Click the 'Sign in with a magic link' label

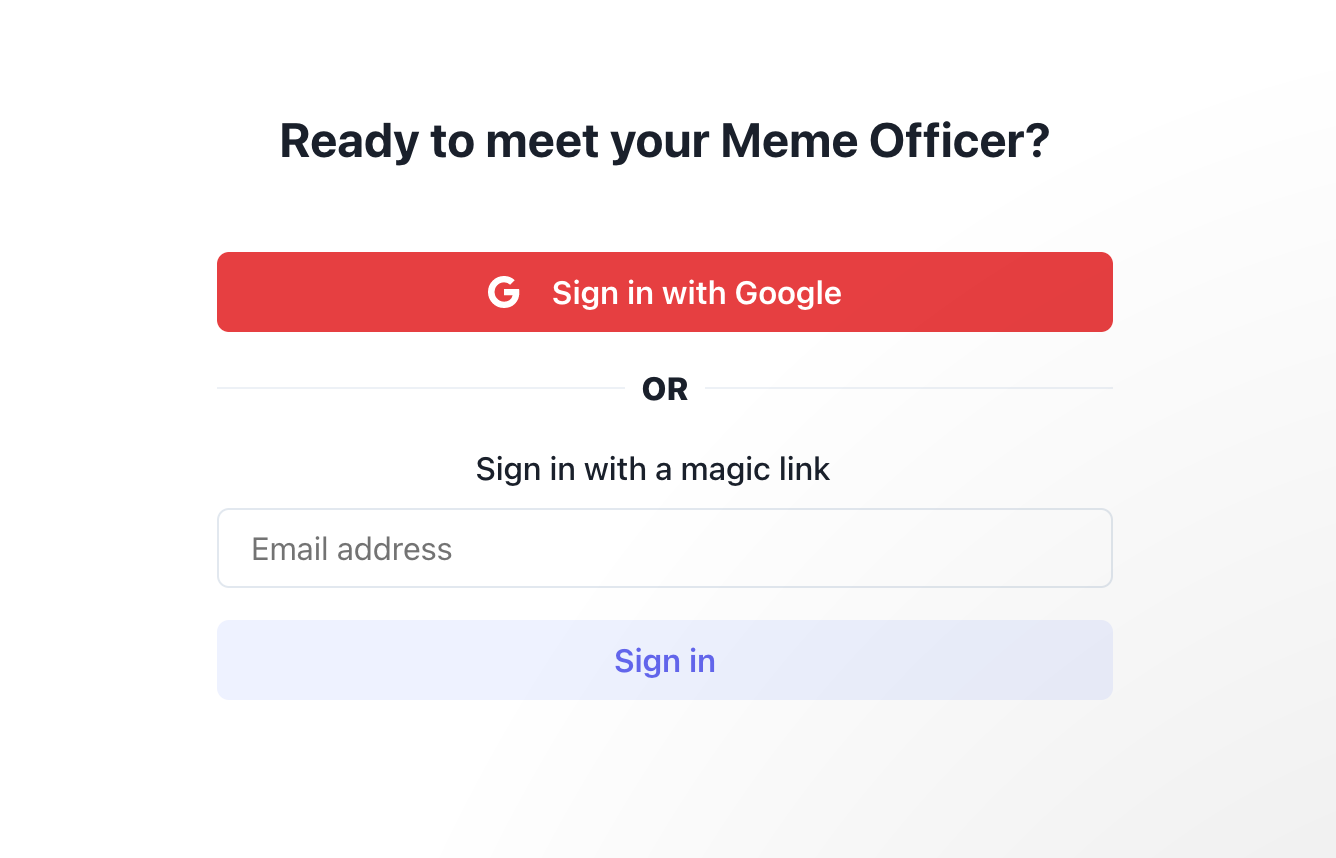coord(652,469)
